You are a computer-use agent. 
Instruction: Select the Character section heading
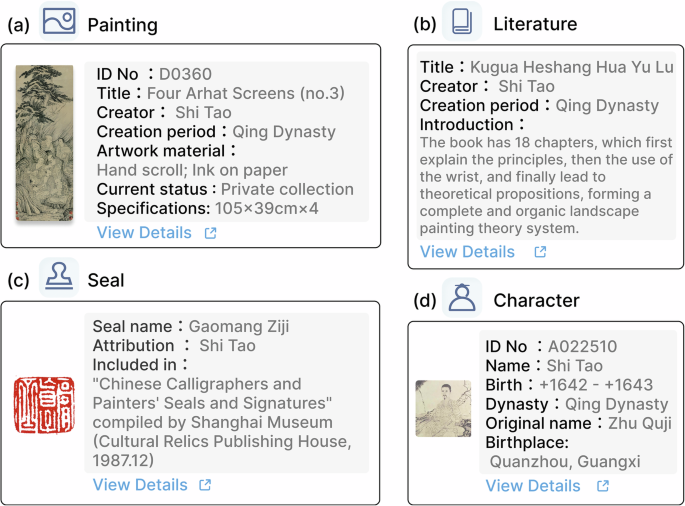(x=536, y=300)
